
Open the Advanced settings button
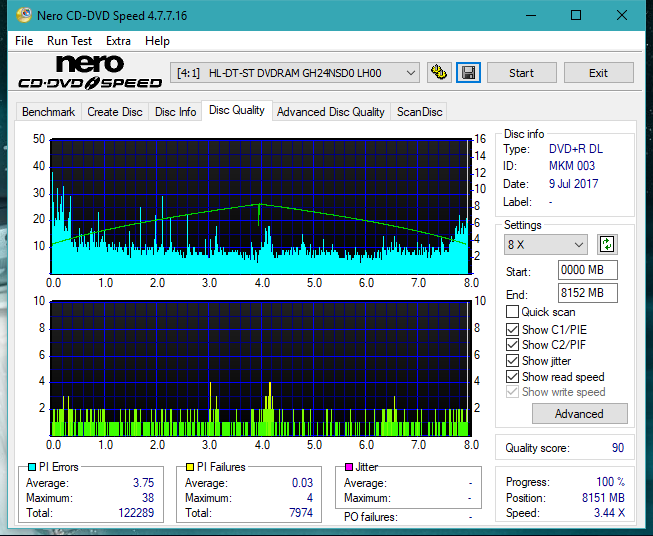coord(579,414)
